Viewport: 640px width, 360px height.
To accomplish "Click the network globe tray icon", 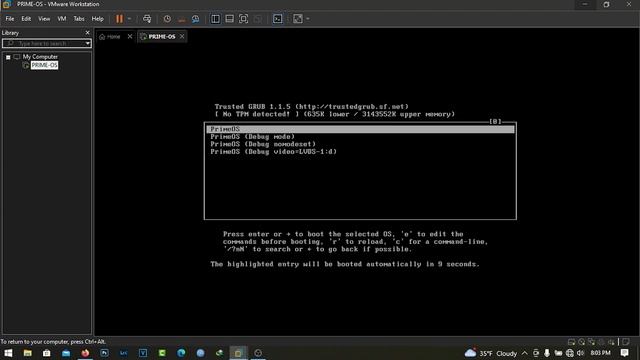I will coord(570,353).
